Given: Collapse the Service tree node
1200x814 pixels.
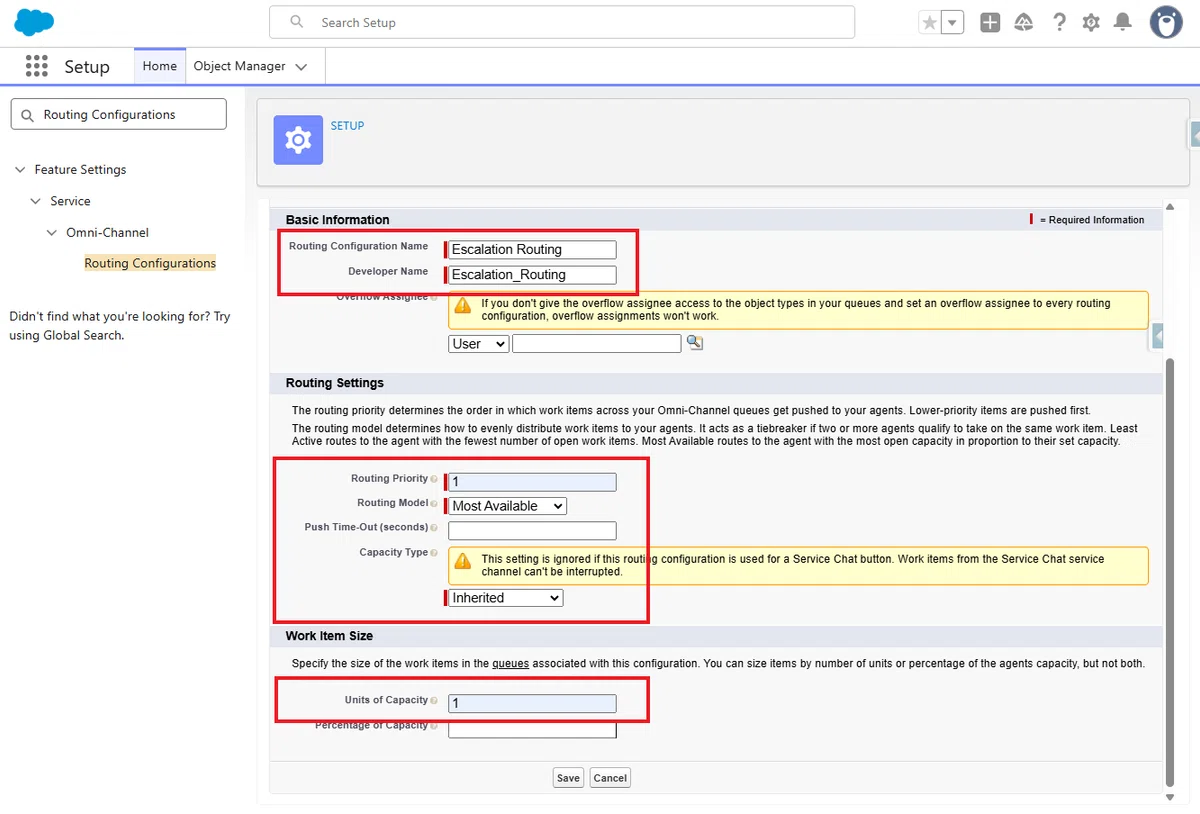Looking at the screenshot, I should (x=36, y=201).
